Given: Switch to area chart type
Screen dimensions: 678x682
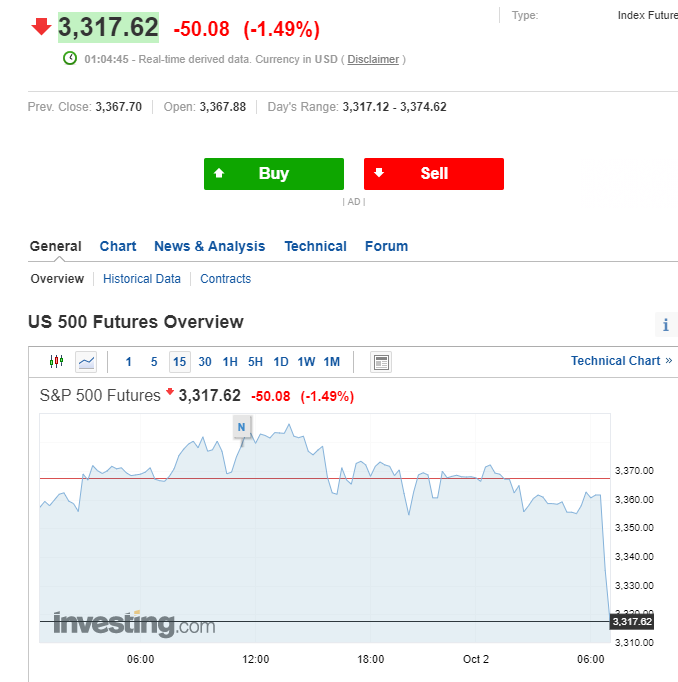Looking at the screenshot, I should coord(86,362).
